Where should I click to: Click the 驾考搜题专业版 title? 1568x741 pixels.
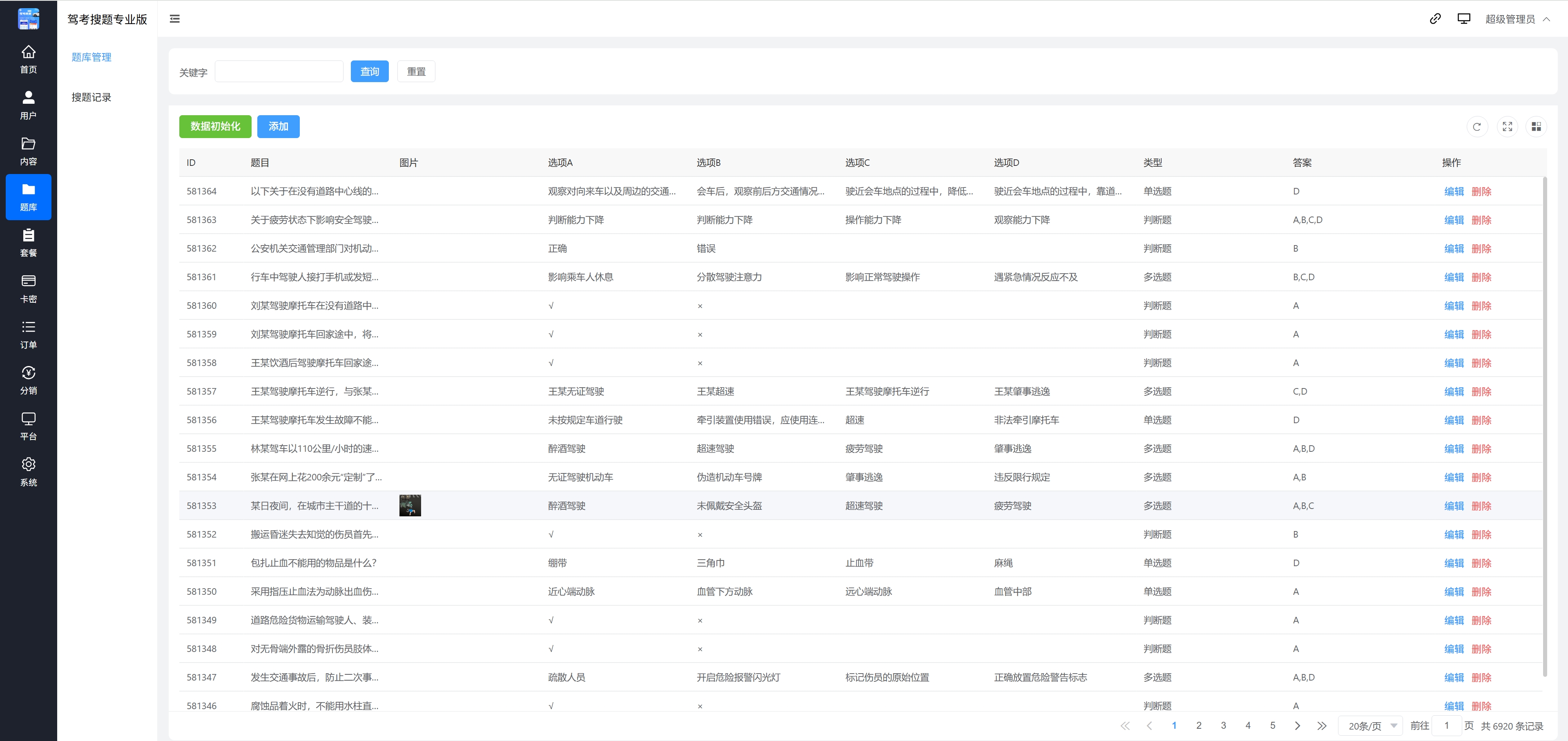tap(107, 20)
